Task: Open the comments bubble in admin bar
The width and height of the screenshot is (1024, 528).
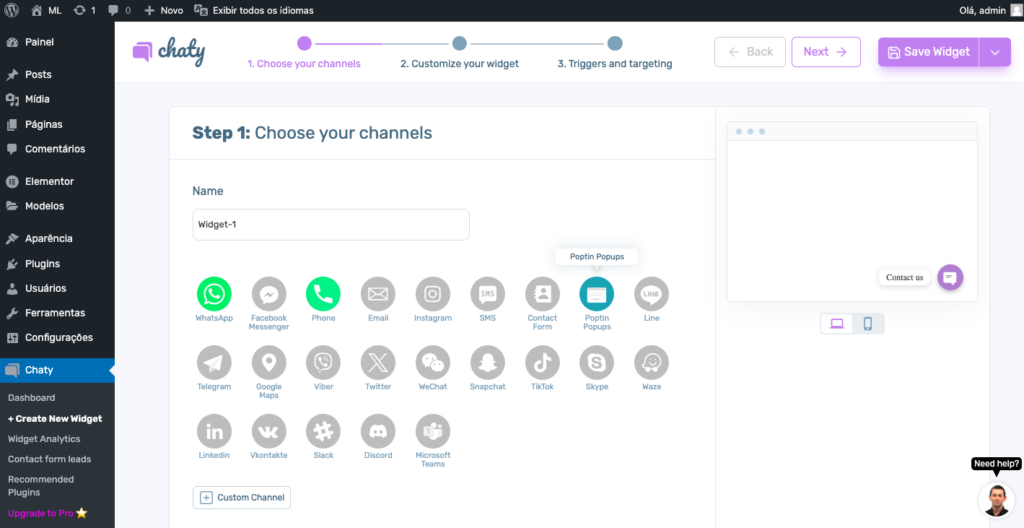Action: point(119,10)
